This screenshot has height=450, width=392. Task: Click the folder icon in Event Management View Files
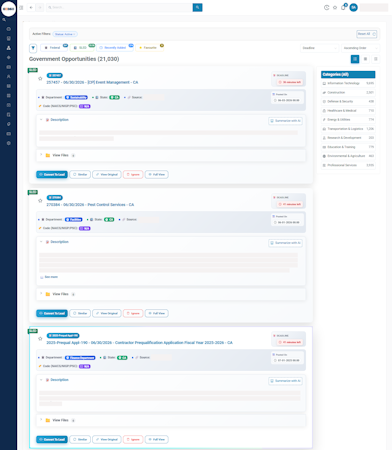point(48,155)
